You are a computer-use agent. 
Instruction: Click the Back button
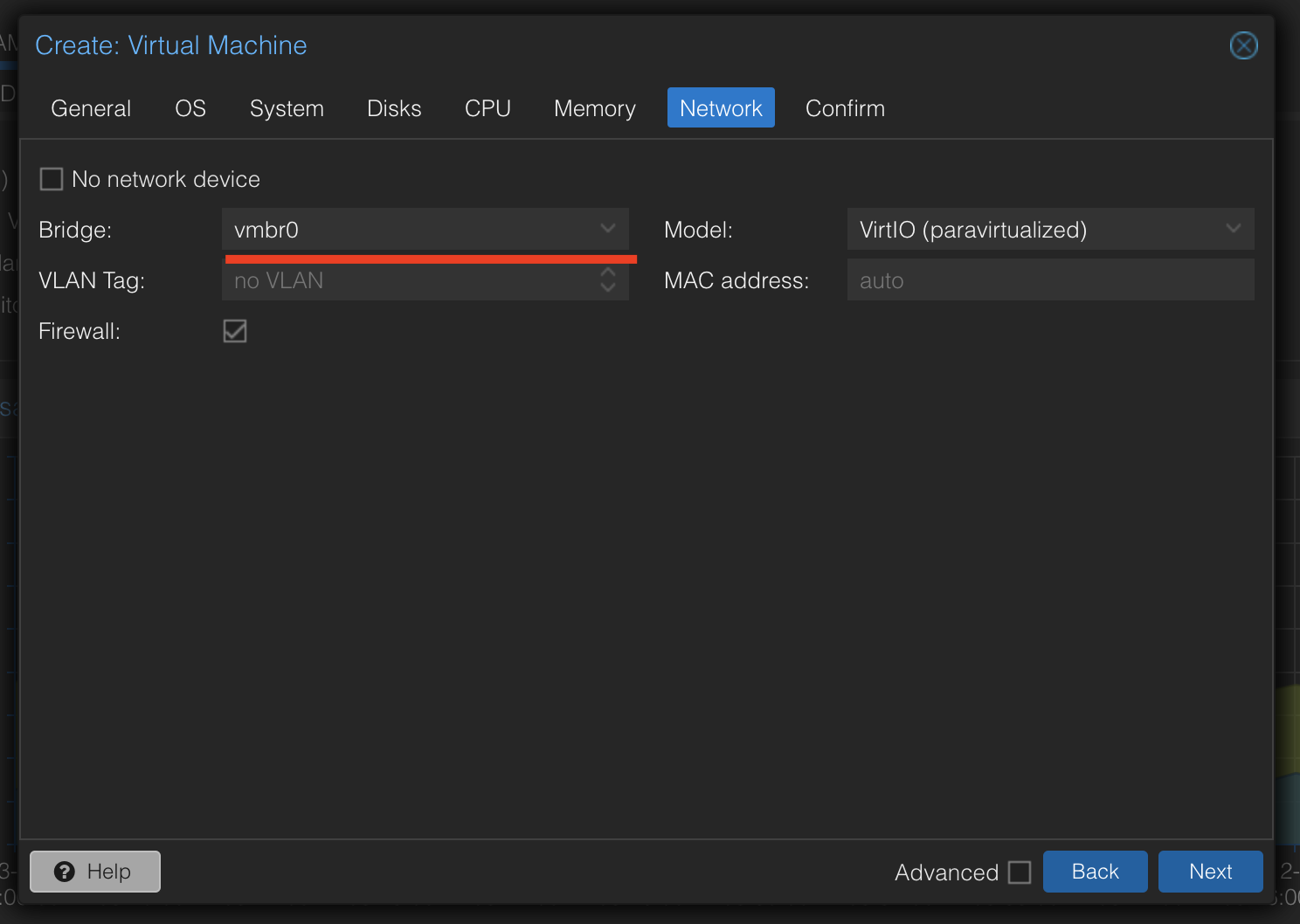coord(1096,872)
